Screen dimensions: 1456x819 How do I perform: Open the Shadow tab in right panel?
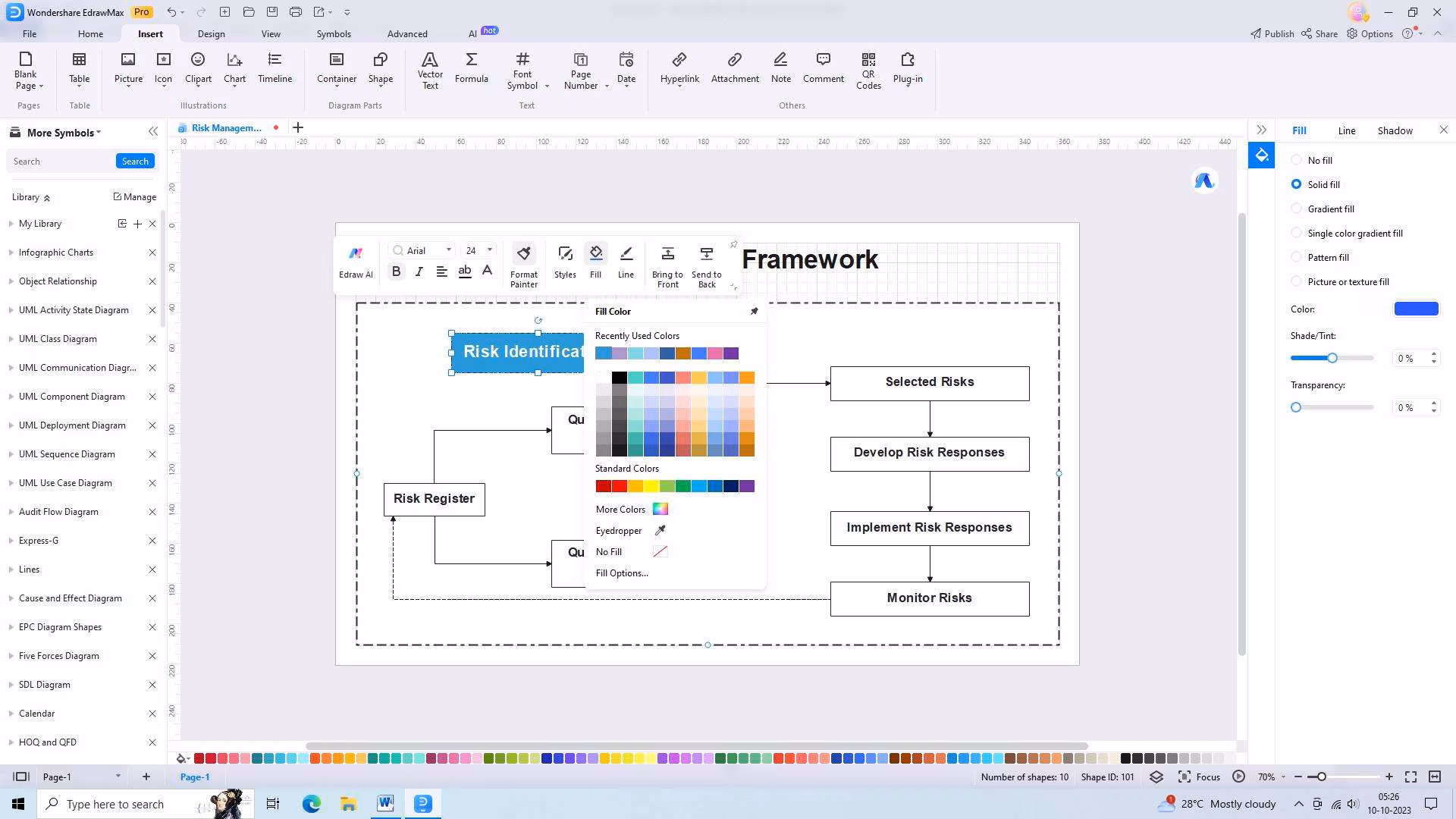coord(1395,130)
